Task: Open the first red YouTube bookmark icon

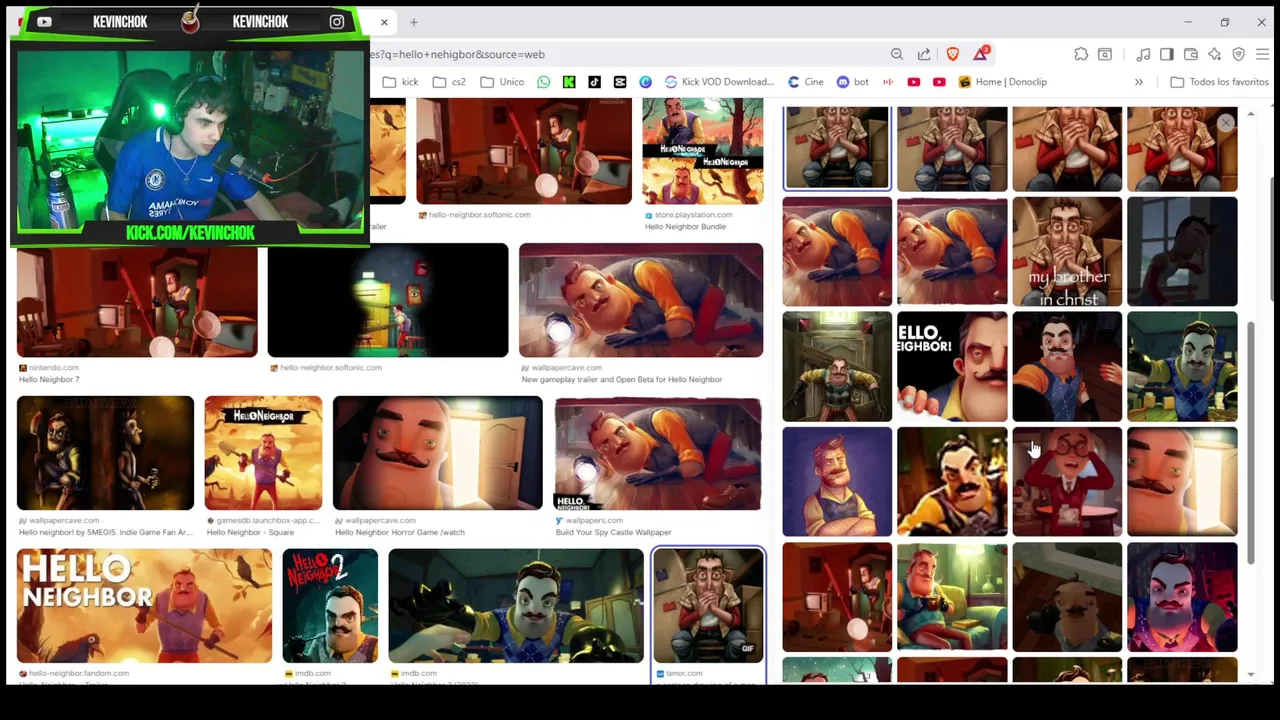Action: click(x=913, y=82)
